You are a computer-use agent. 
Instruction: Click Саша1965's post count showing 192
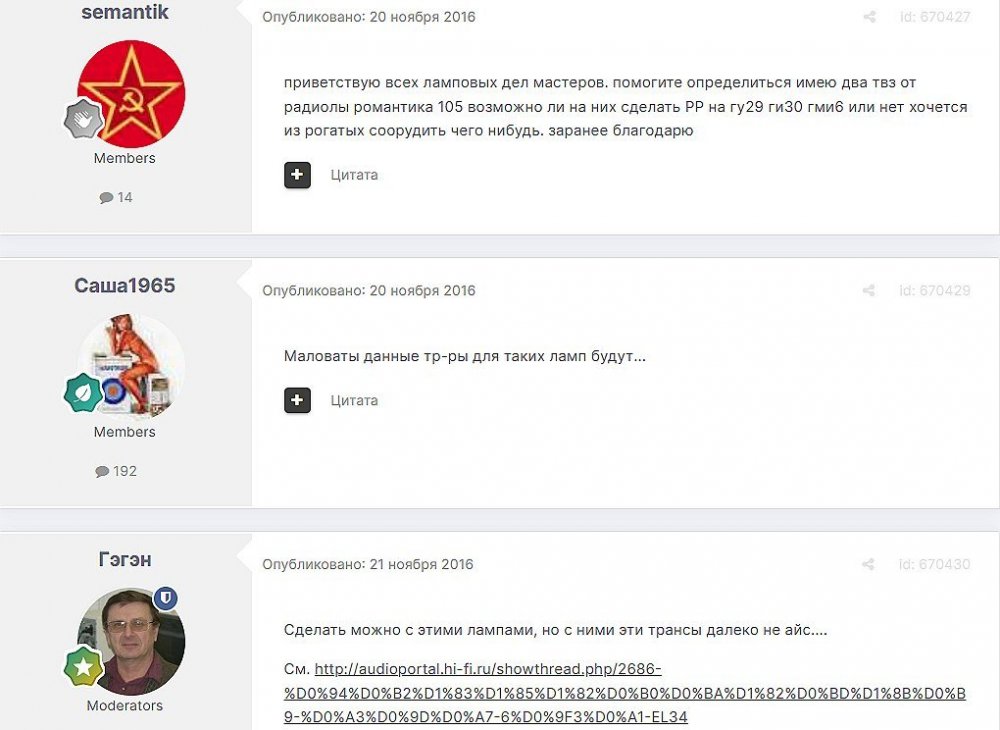point(116,471)
